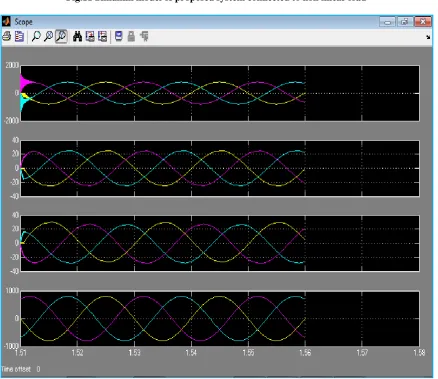The image size is (438, 379).
Task: Click the 1.57 time axis label
Action: 362,352
